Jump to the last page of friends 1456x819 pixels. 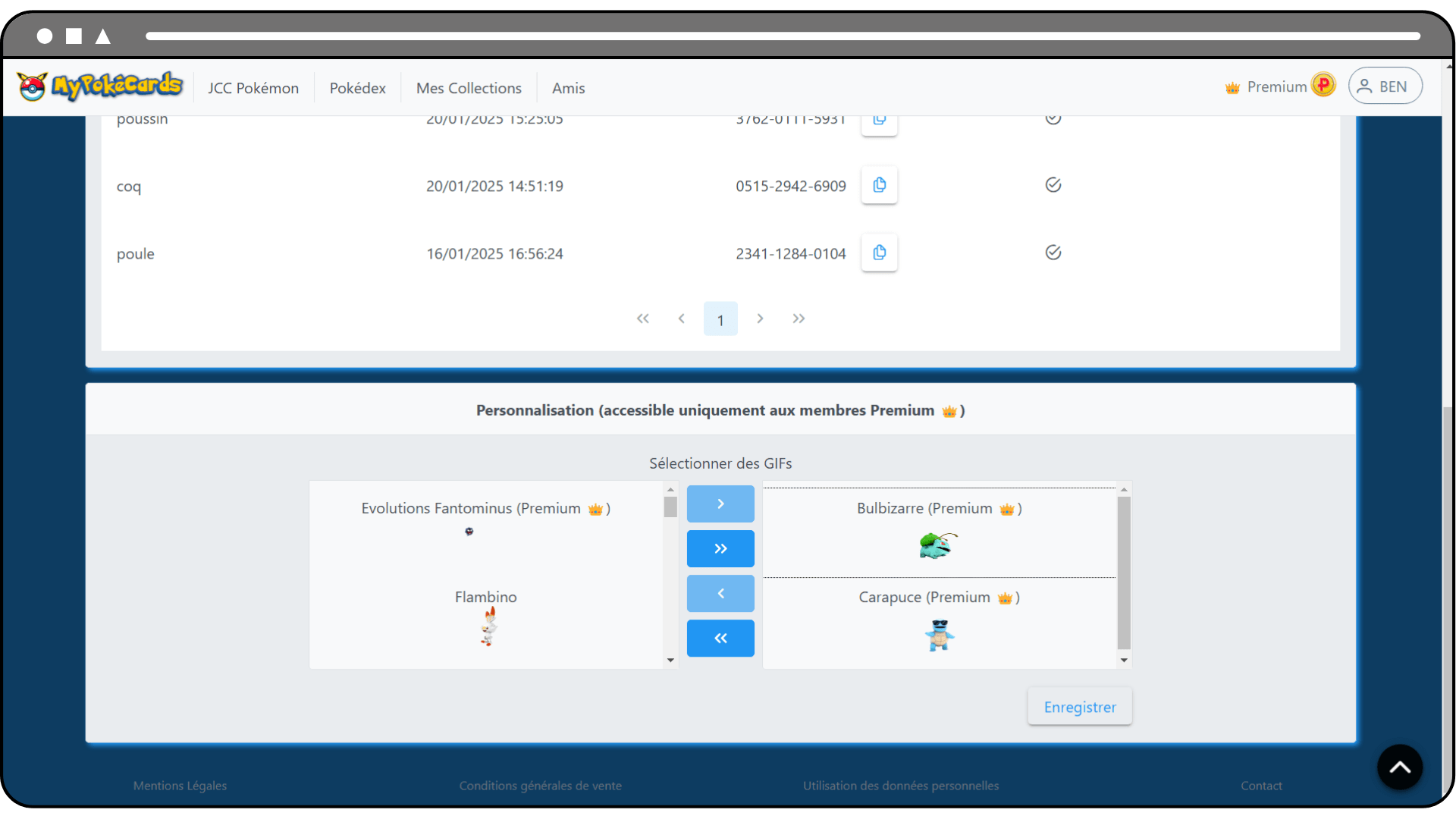799,318
